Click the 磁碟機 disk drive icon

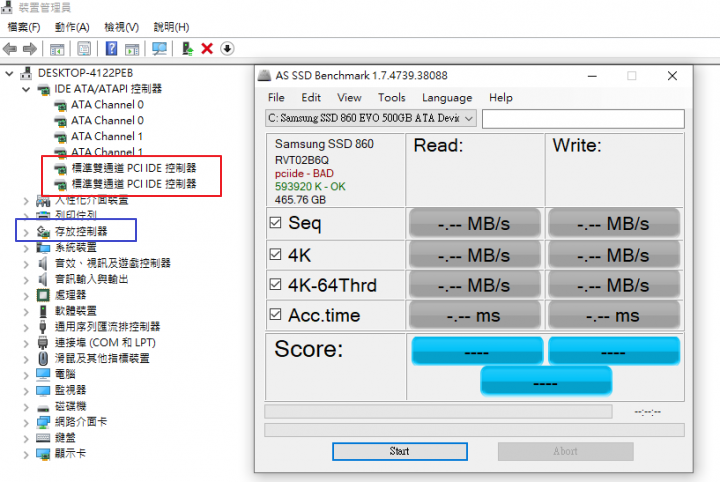[43, 407]
